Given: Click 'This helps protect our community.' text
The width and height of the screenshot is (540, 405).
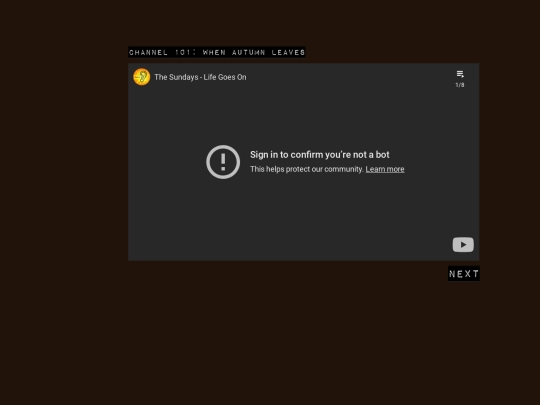Looking at the screenshot, I should 307,169.
